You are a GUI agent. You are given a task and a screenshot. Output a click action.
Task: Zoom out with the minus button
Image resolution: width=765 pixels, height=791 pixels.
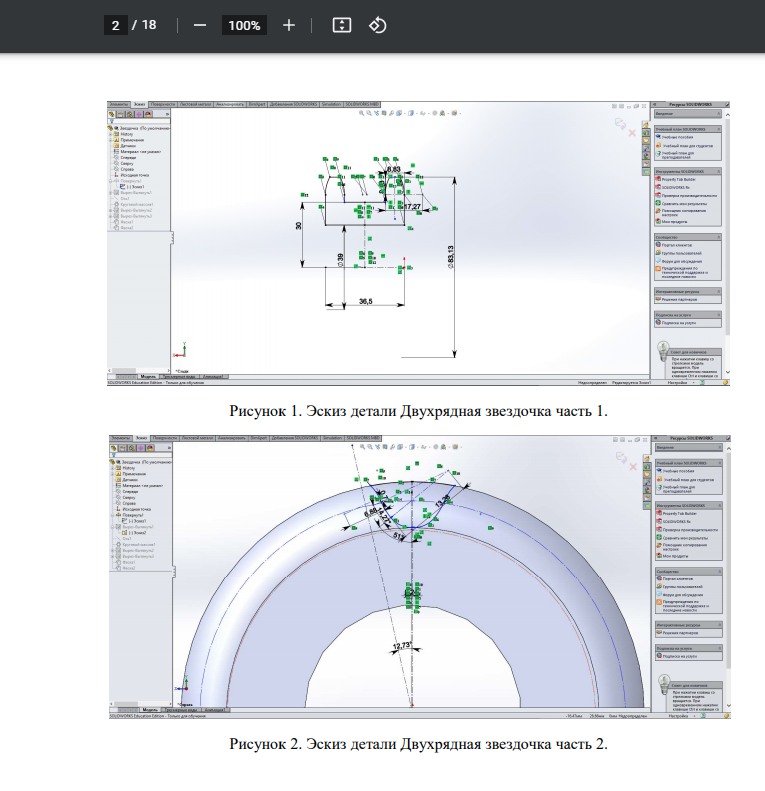pos(200,25)
